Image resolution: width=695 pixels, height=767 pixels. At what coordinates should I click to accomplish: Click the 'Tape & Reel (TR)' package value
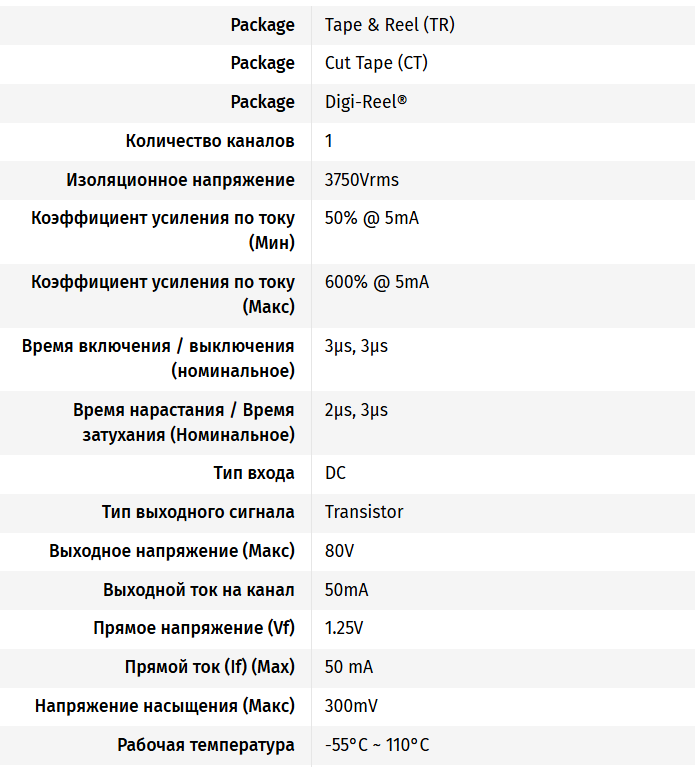click(x=389, y=25)
